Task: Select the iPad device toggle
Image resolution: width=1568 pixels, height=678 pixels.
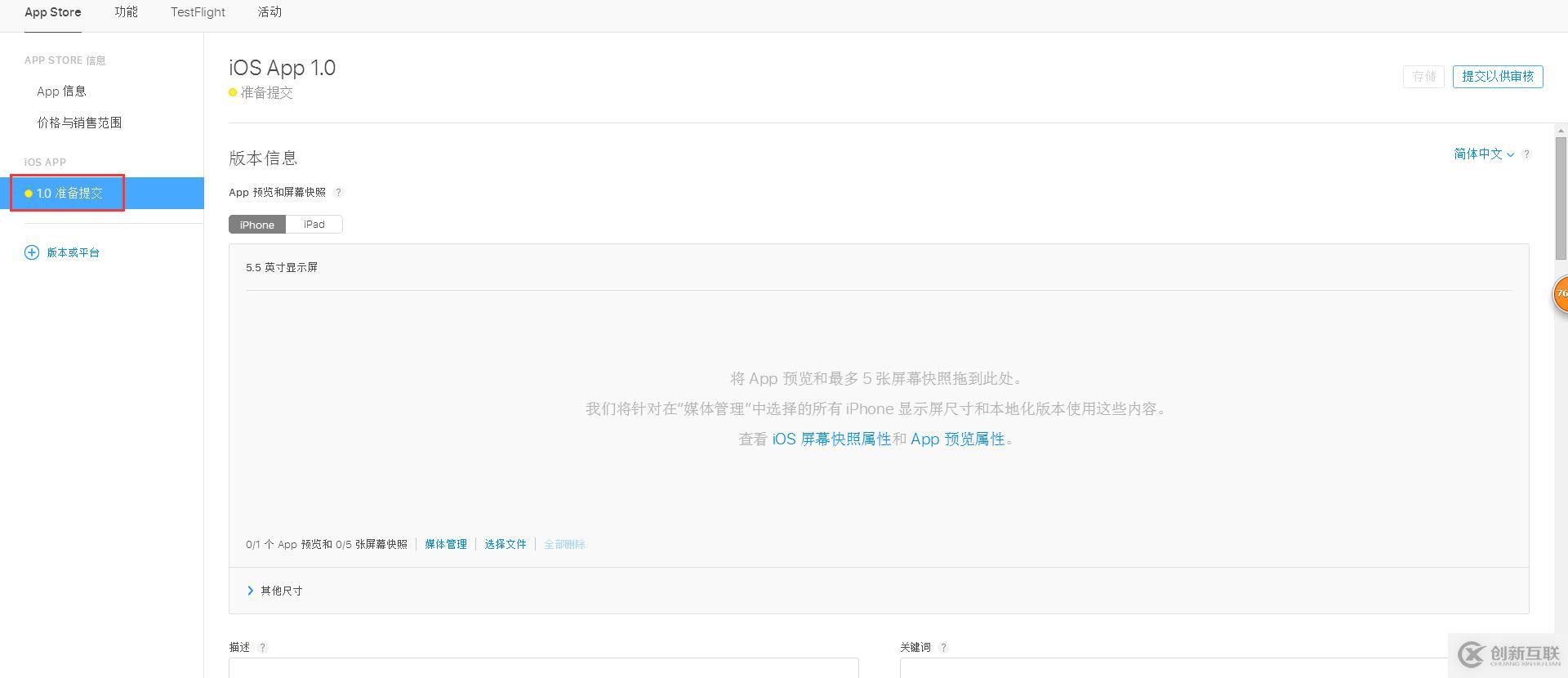Action: (314, 225)
